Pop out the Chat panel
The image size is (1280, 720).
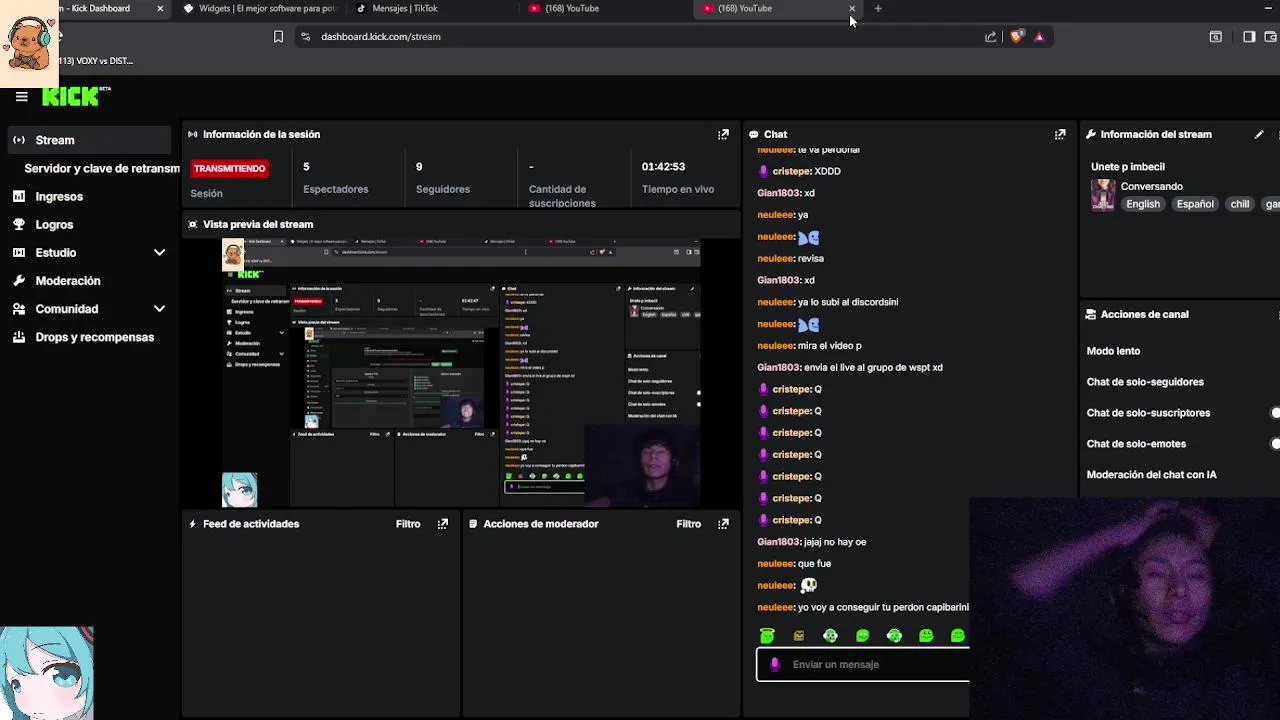click(1060, 134)
